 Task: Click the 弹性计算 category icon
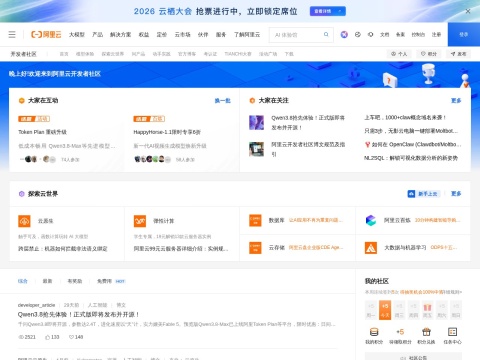[140, 221]
